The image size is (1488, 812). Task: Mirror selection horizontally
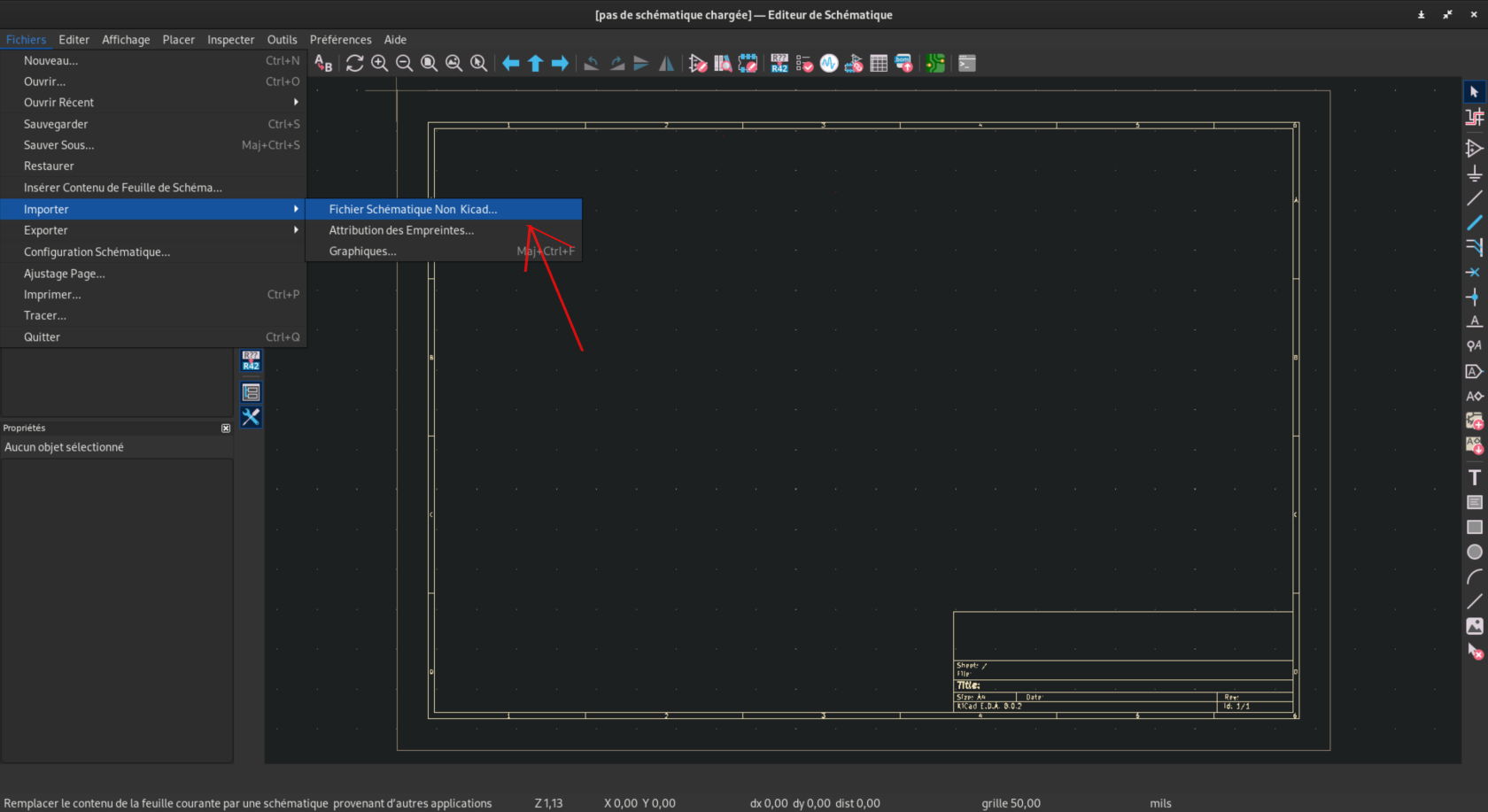coord(666,64)
